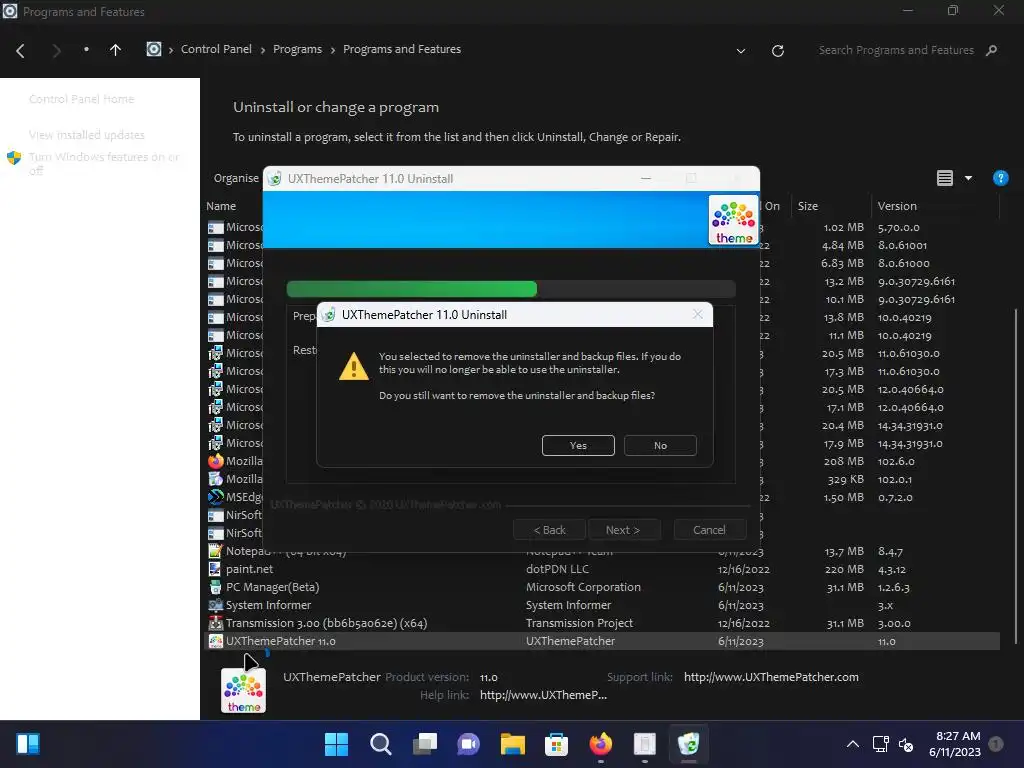Open the UXThemePatcher help link
Screen dimensions: 1024x768
click(x=543, y=695)
